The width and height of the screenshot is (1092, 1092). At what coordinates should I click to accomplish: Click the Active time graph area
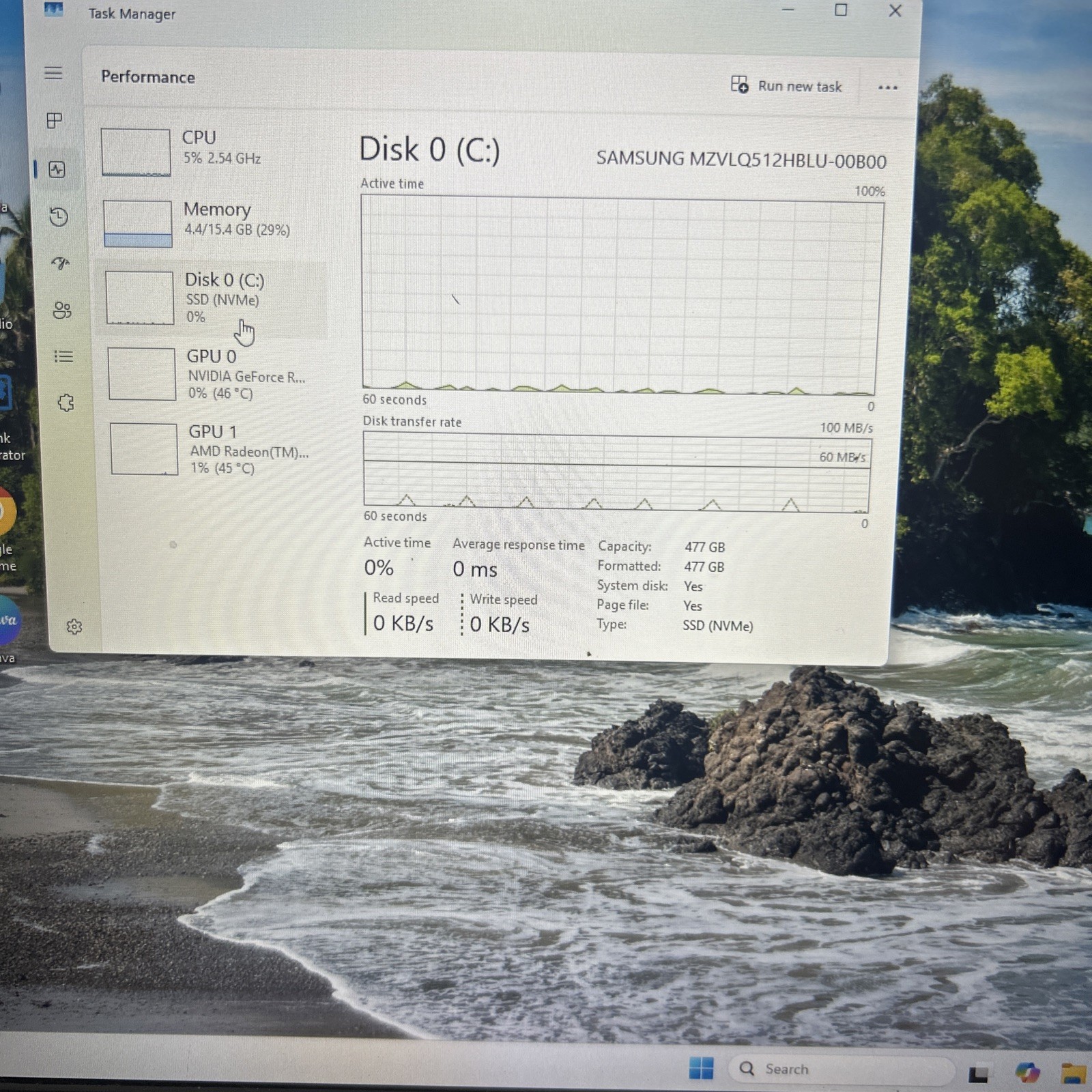(x=622, y=295)
